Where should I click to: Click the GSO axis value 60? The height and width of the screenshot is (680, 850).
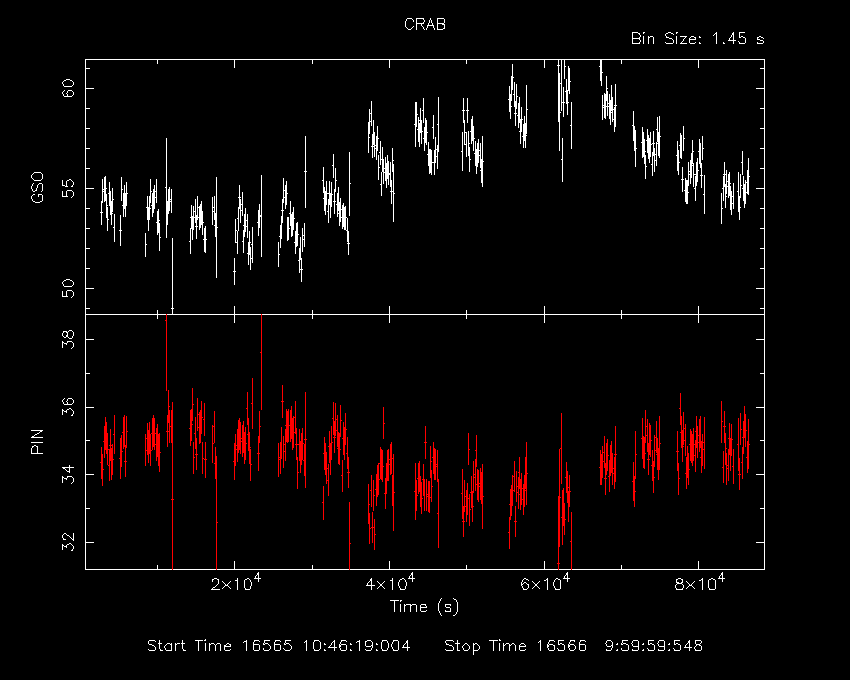tap(68, 88)
